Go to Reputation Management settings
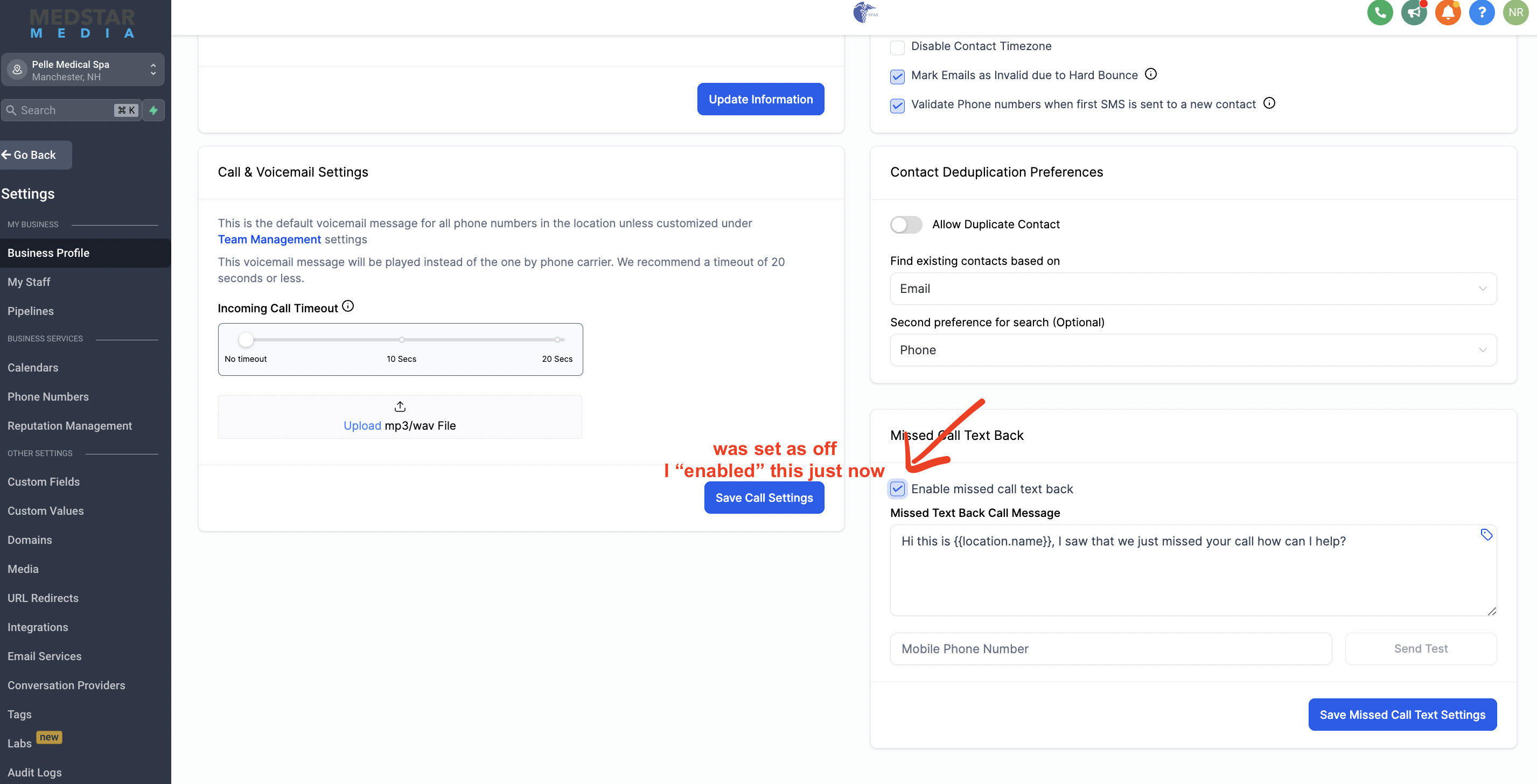The image size is (1537, 784). 69,426
